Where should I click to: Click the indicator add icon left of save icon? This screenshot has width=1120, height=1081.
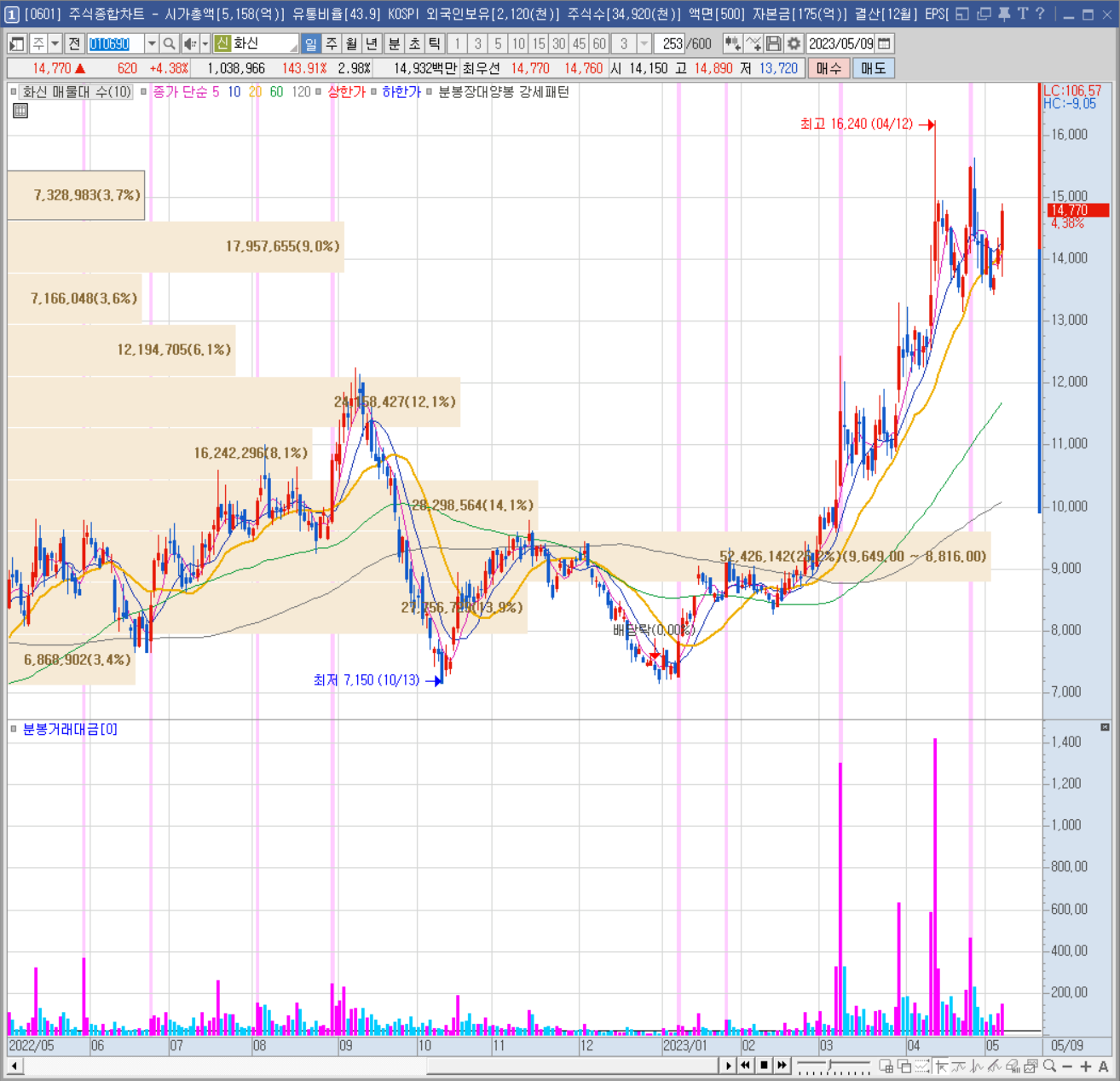point(753,43)
